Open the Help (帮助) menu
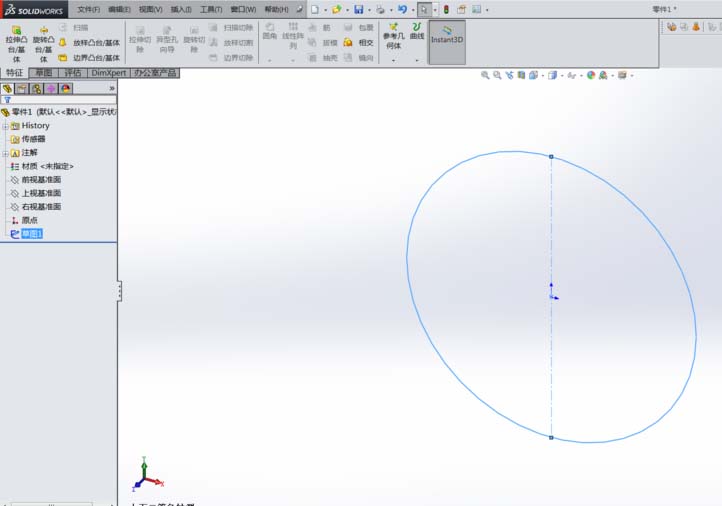Viewport: 722px width, 506px height. (x=276, y=9)
